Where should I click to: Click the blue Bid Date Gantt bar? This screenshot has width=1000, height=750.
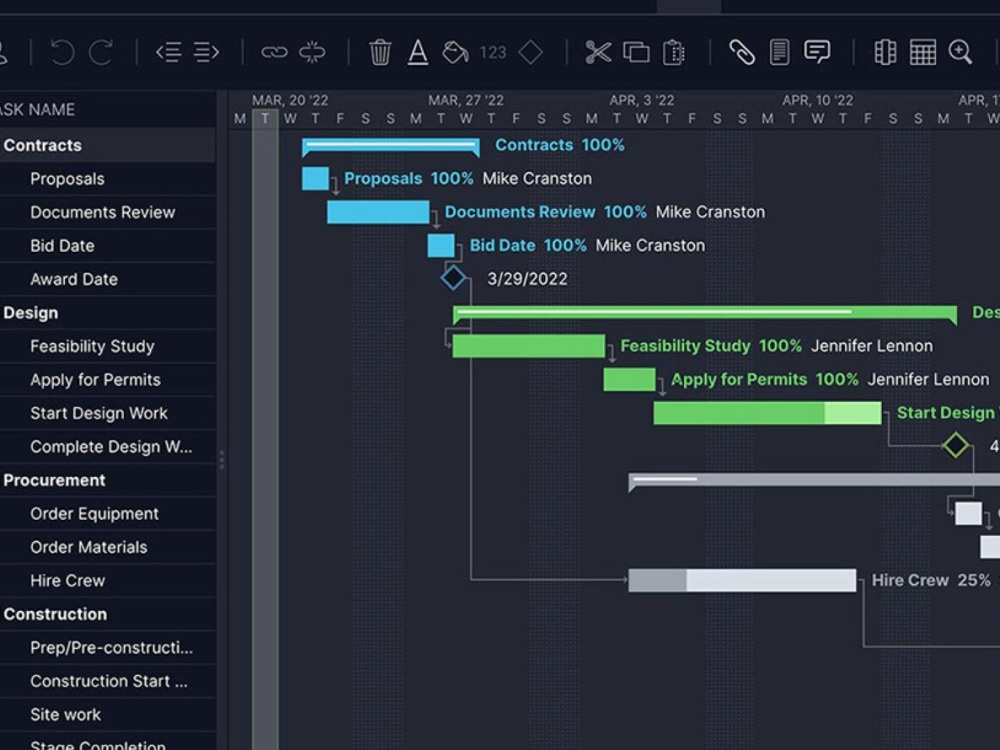(441, 246)
